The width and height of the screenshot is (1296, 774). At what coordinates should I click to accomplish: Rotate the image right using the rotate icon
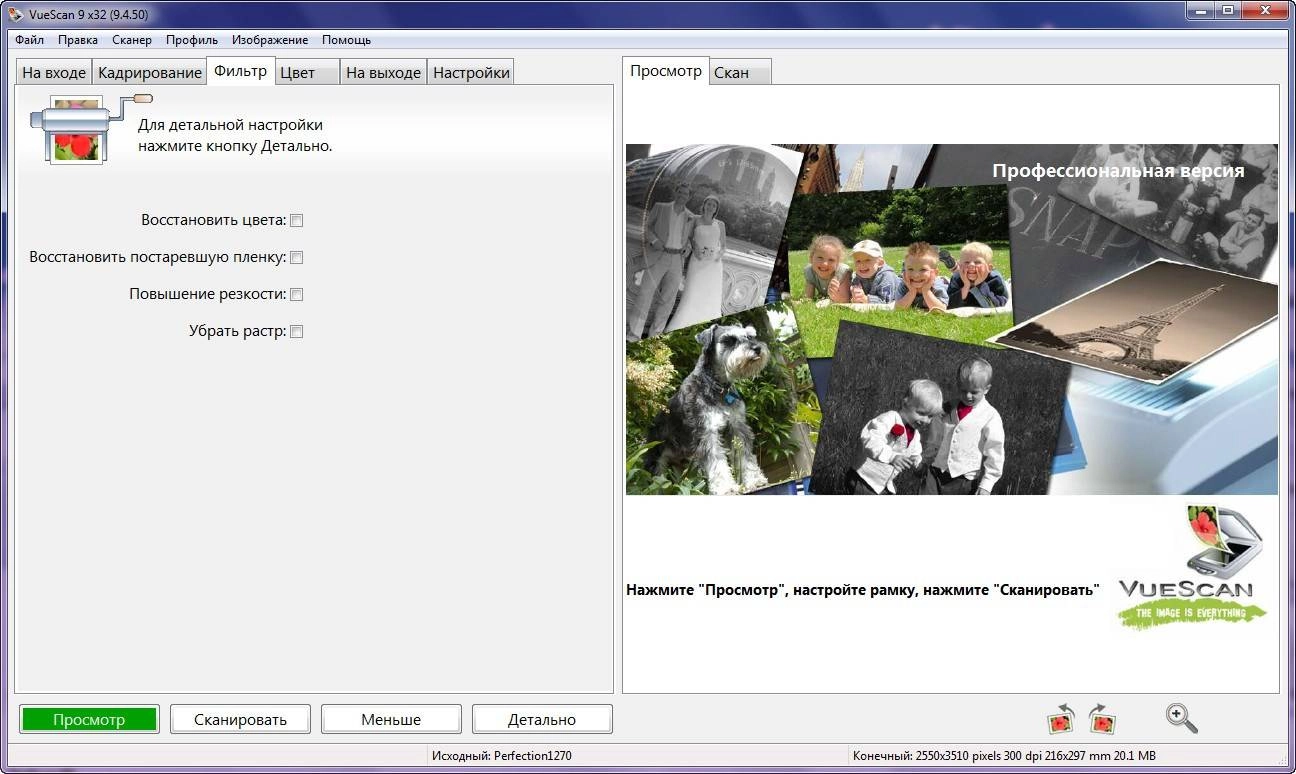[x=1101, y=718]
